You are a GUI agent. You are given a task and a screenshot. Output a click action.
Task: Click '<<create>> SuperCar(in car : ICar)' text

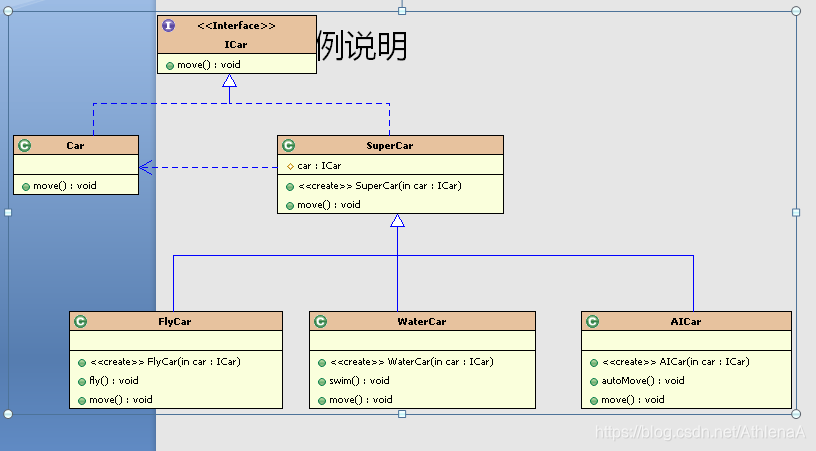tap(380, 186)
